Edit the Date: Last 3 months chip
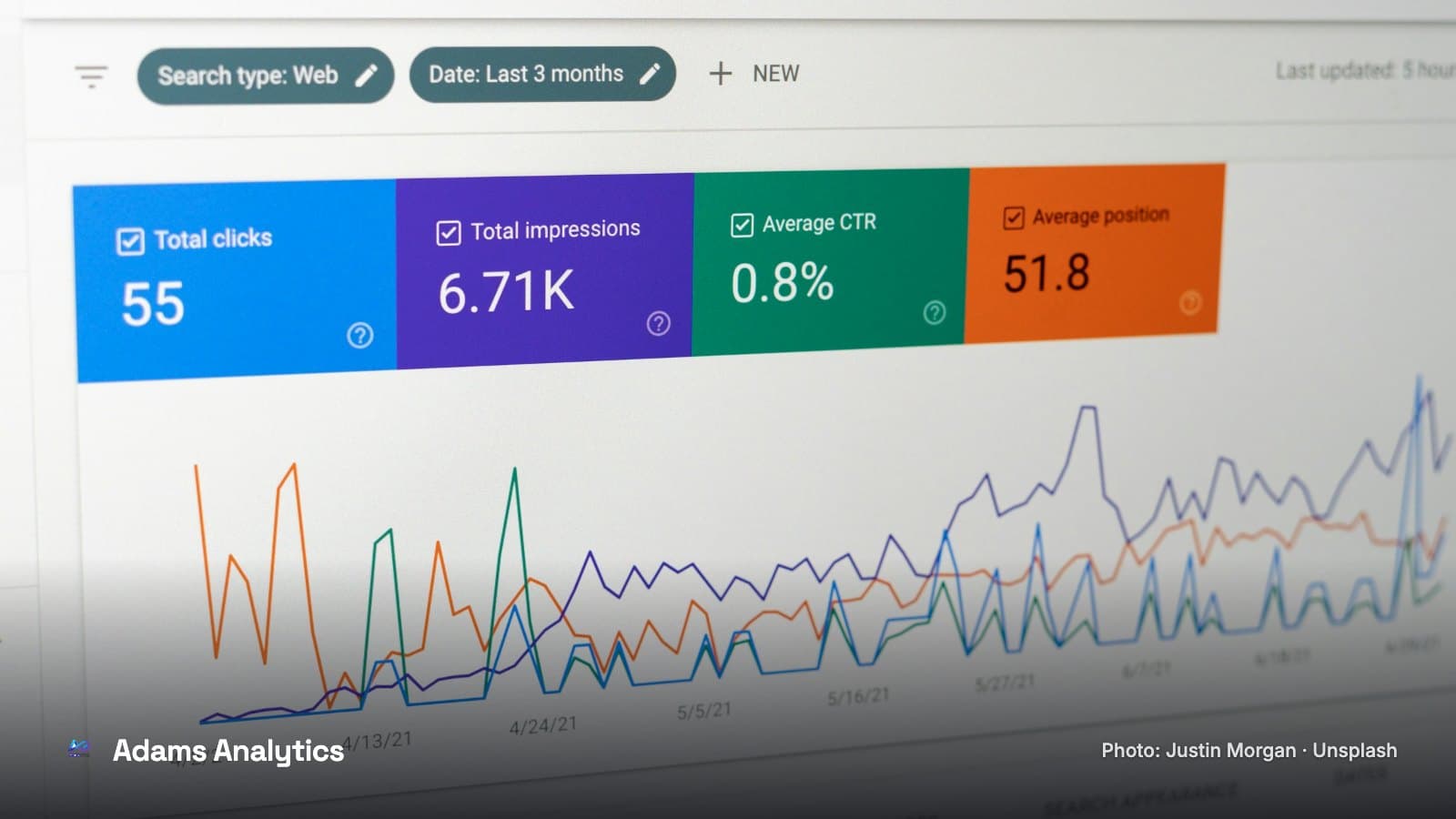1456x819 pixels. point(542,74)
